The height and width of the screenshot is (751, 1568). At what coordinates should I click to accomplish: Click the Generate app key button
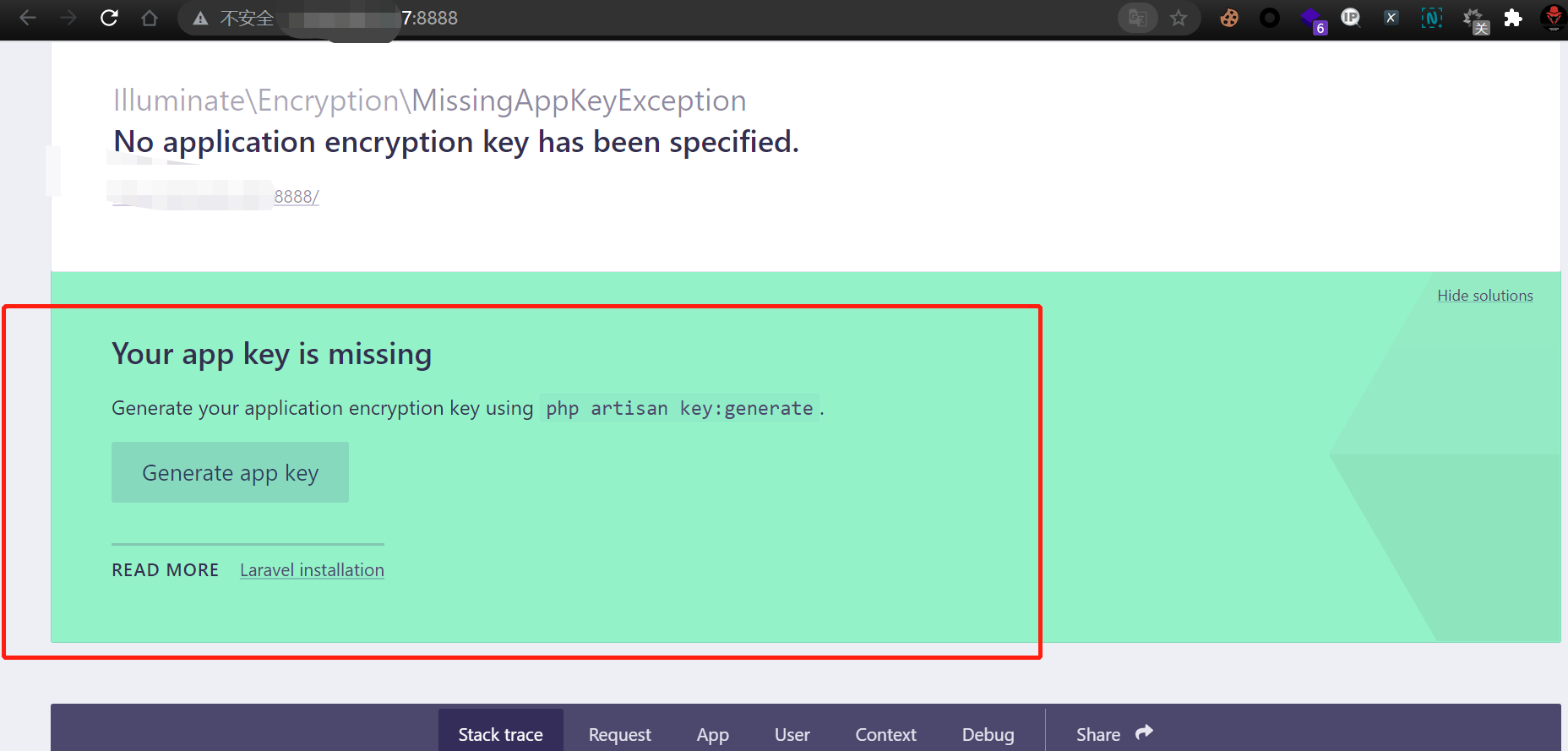click(230, 472)
